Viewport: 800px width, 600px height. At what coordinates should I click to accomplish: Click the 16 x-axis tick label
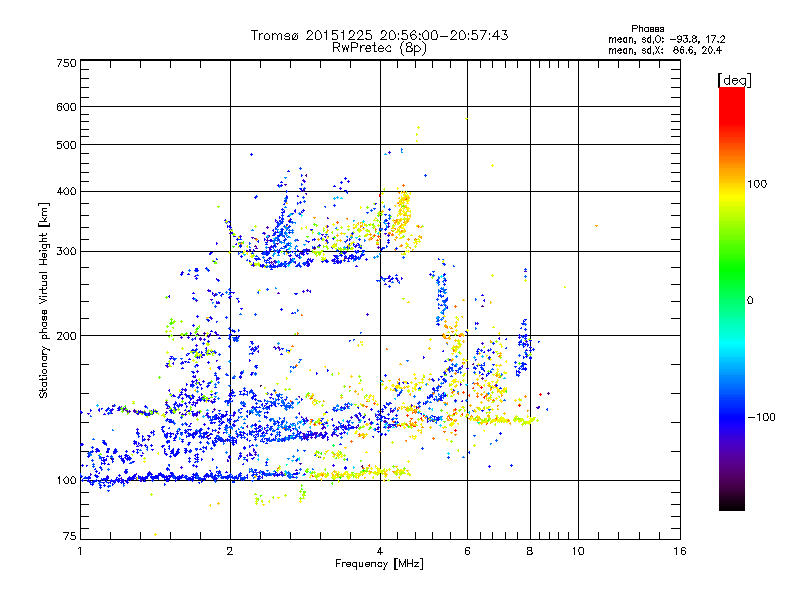pos(680,551)
